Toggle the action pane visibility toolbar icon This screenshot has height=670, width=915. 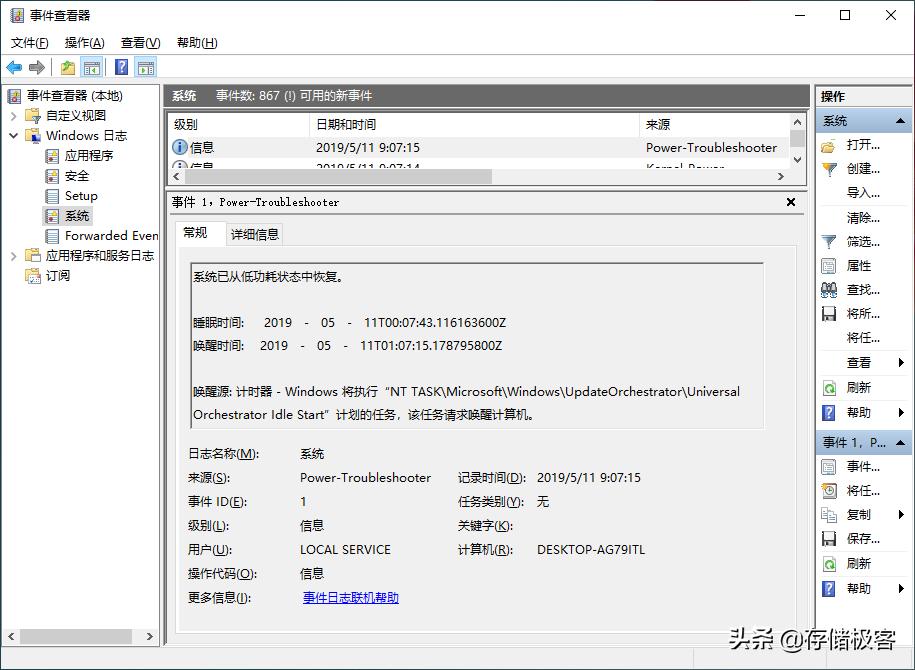point(145,66)
